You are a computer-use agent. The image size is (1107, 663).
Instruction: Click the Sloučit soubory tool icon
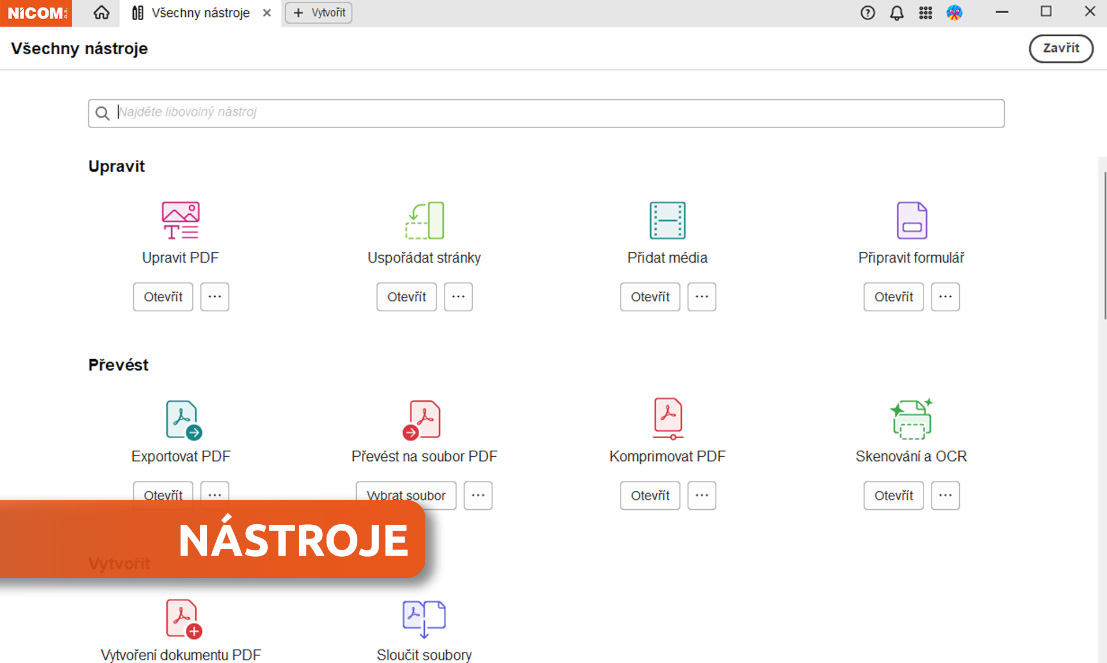[x=424, y=619]
